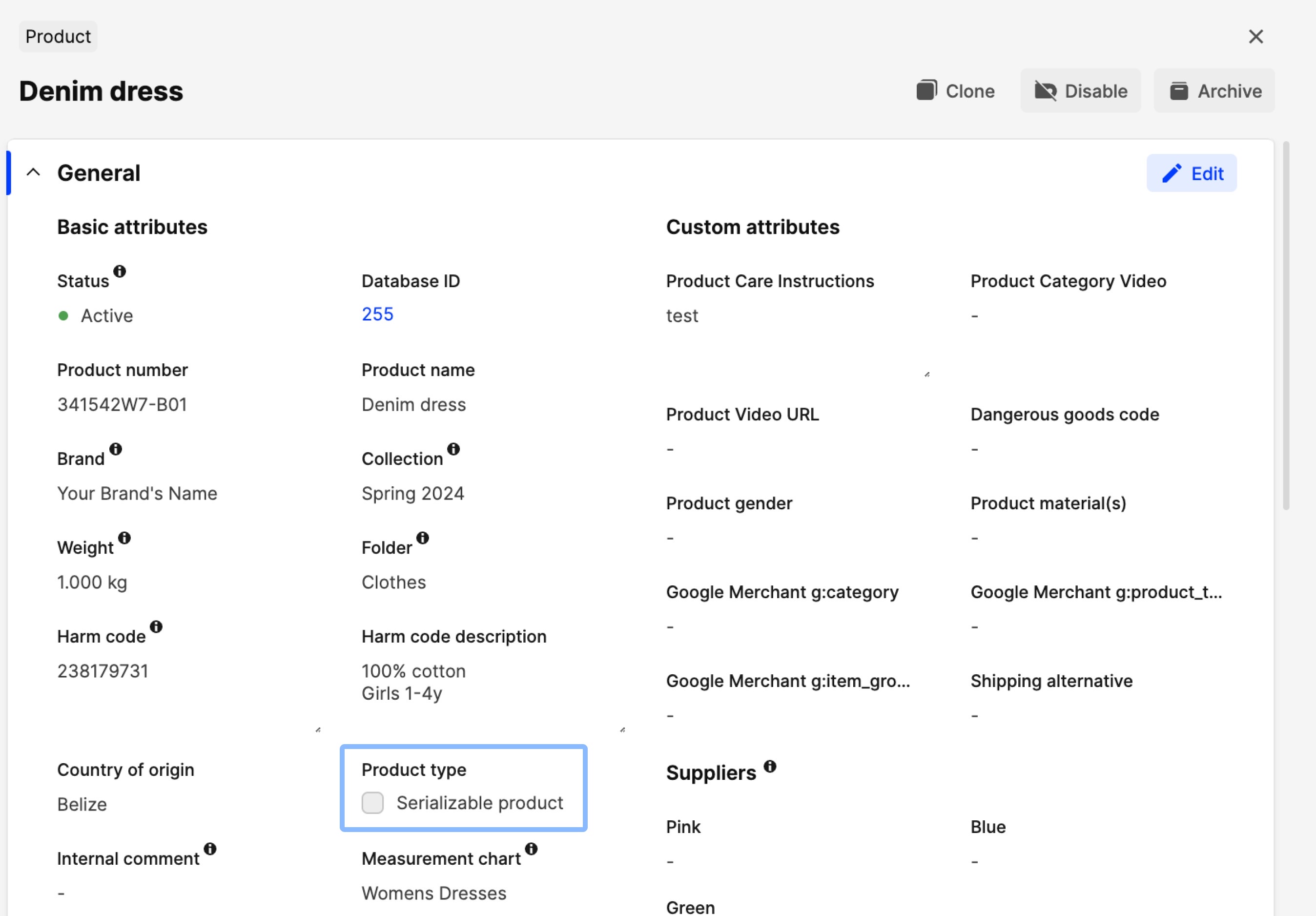Click the vertical scrollbar on the right
This screenshot has width=1316, height=916.
(x=1286, y=325)
